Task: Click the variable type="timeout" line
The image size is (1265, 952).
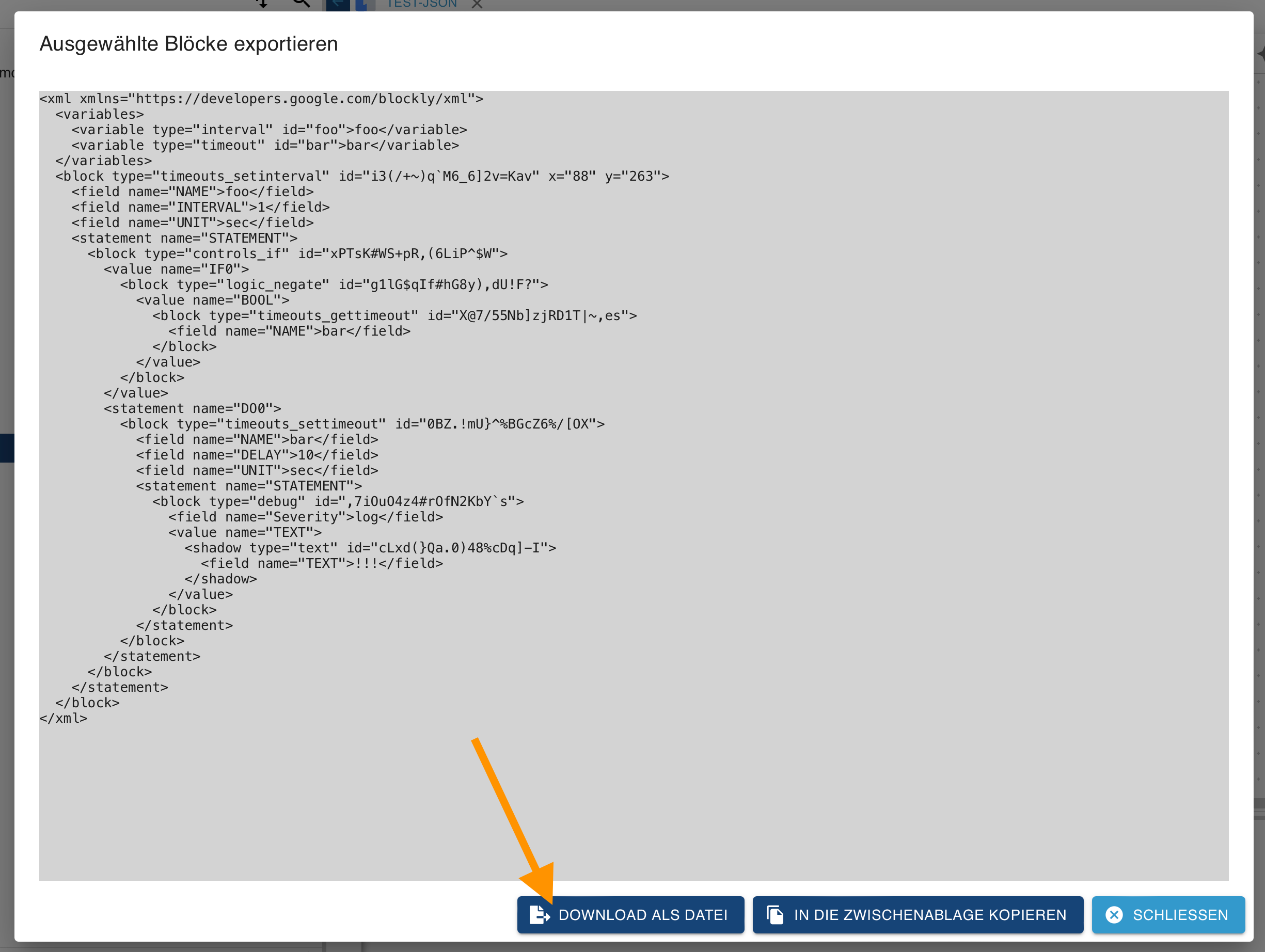Action: (265, 145)
